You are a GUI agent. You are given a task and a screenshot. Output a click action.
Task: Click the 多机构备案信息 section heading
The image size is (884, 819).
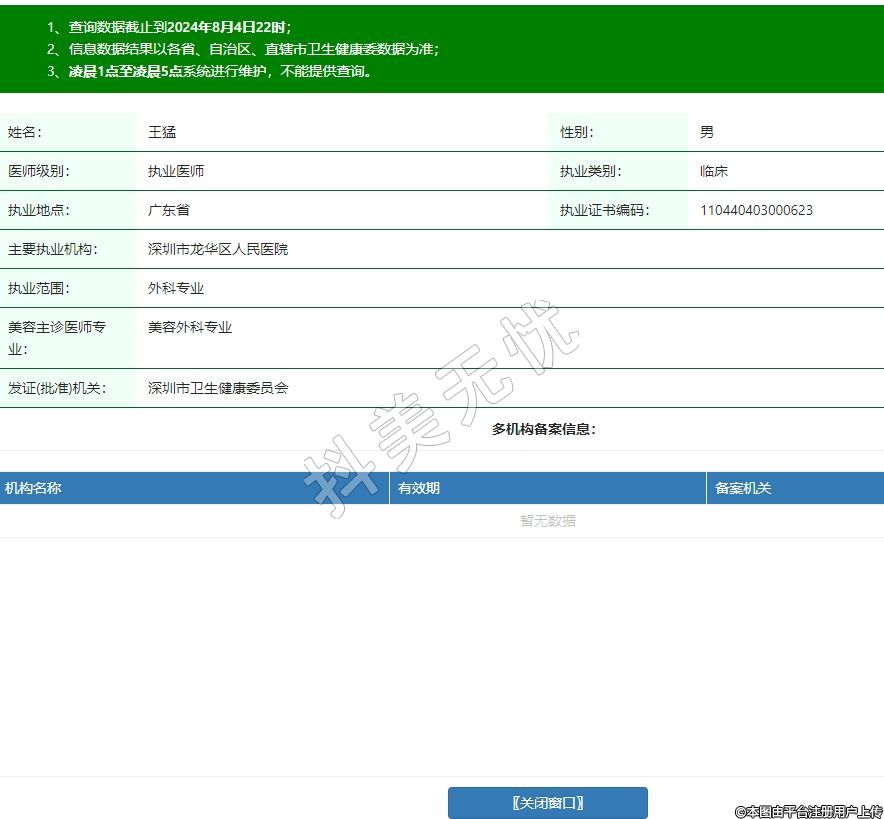(544, 429)
